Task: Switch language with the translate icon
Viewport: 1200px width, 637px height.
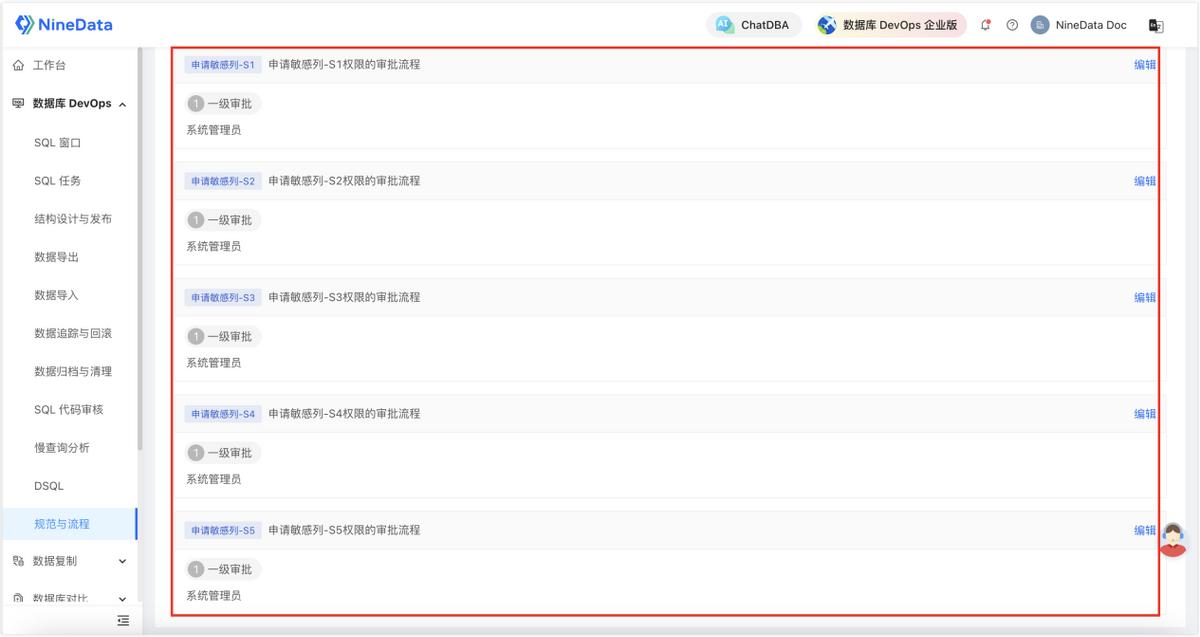Action: click(1156, 25)
